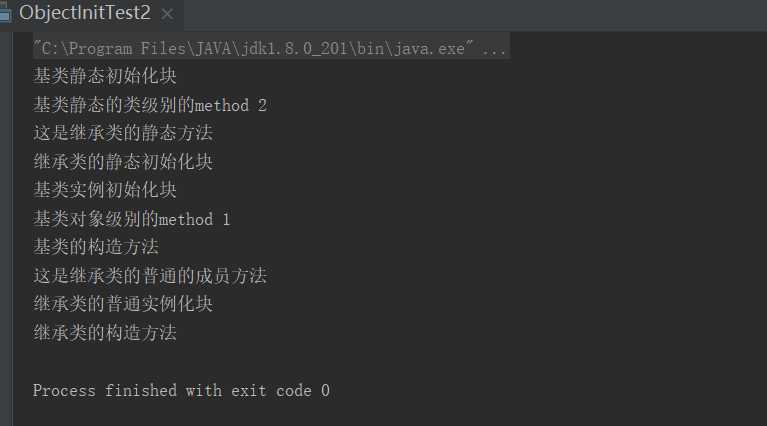Click the empty tab bar area right of ObjectInitTest2

470,14
